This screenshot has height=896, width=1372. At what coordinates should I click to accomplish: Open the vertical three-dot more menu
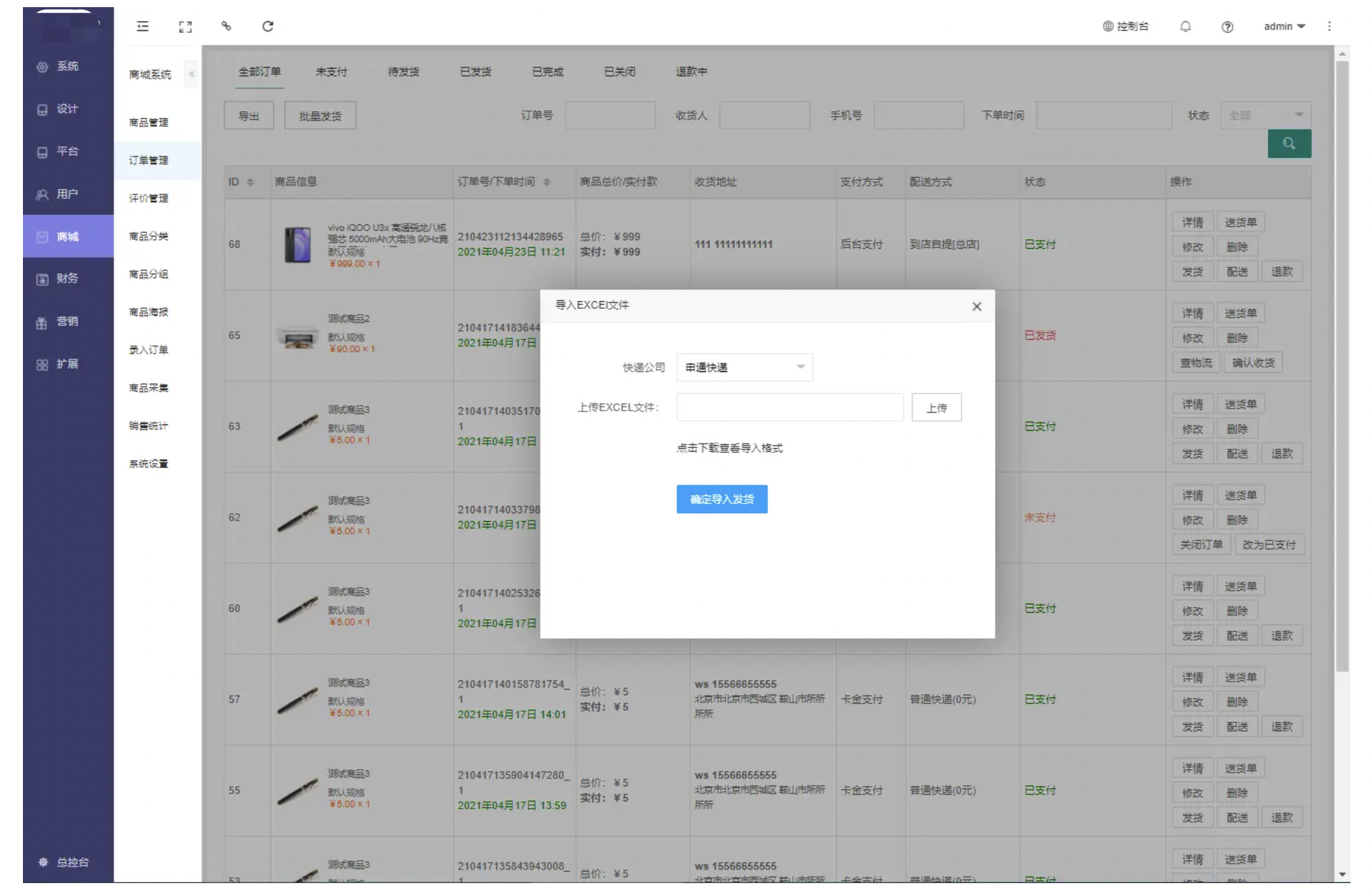point(1329,27)
